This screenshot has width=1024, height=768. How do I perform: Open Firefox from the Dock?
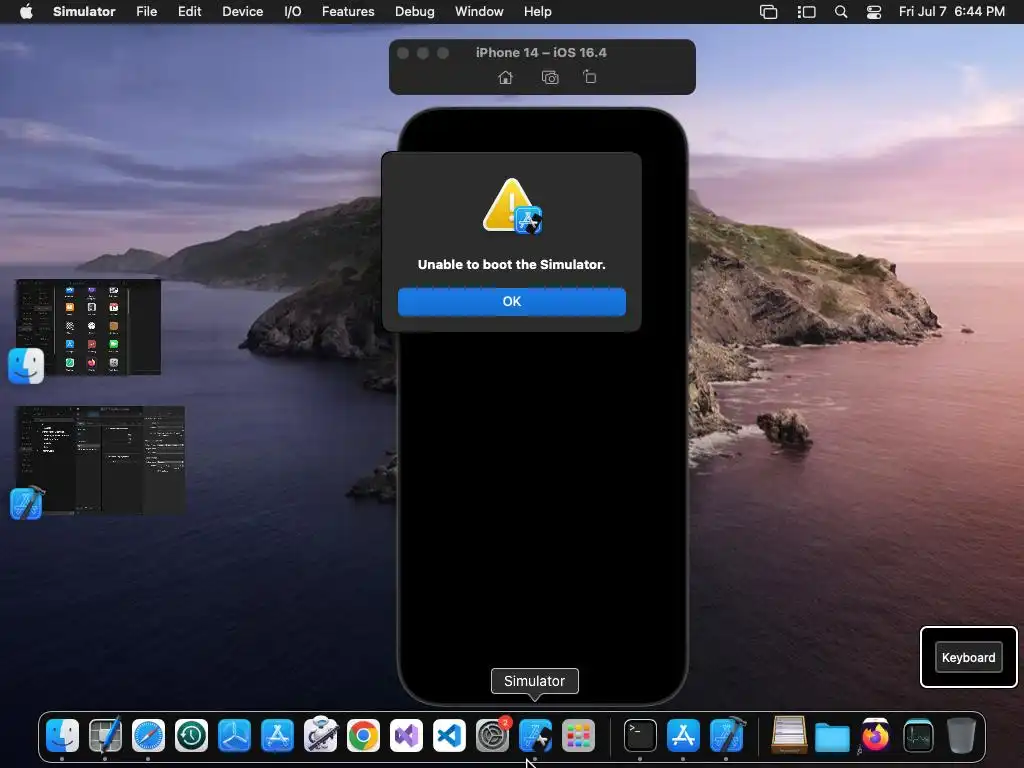click(x=875, y=735)
